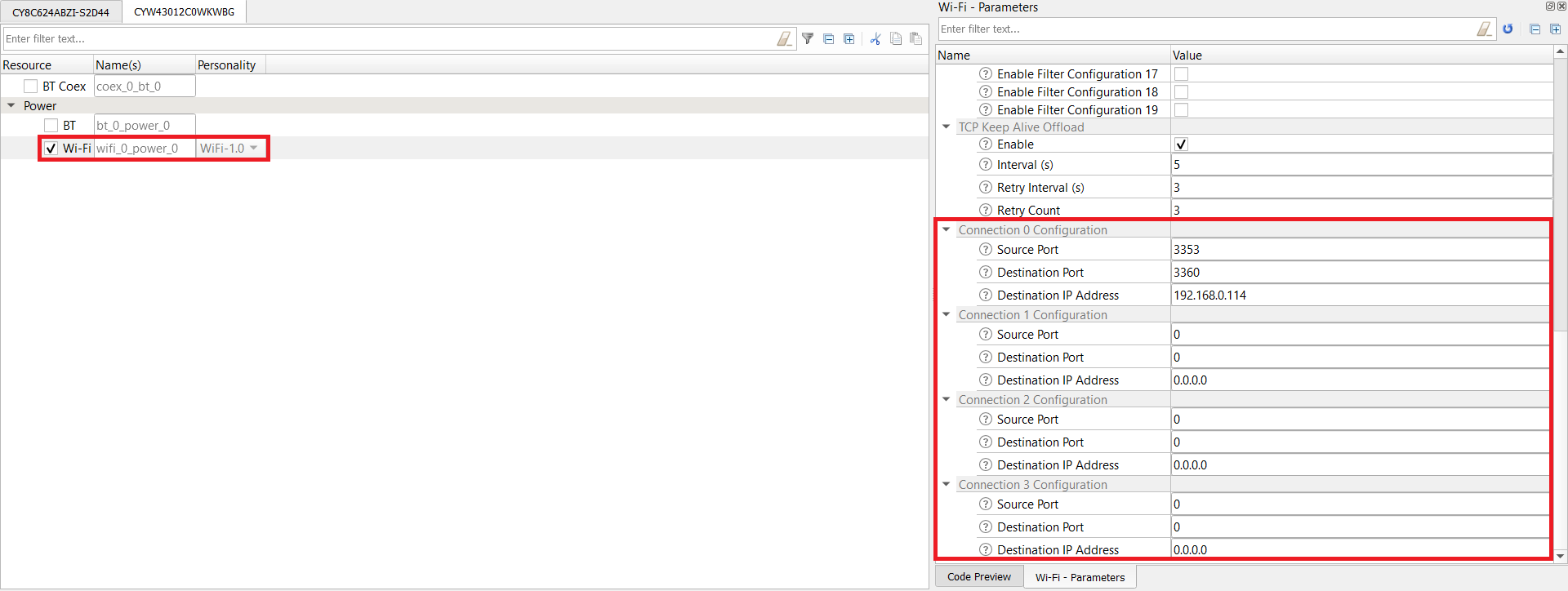Image resolution: width=1568 pixels, height=591 pixels.
Task: Edit the Interval (s) value field
Action: click(x=1361, y=164)
